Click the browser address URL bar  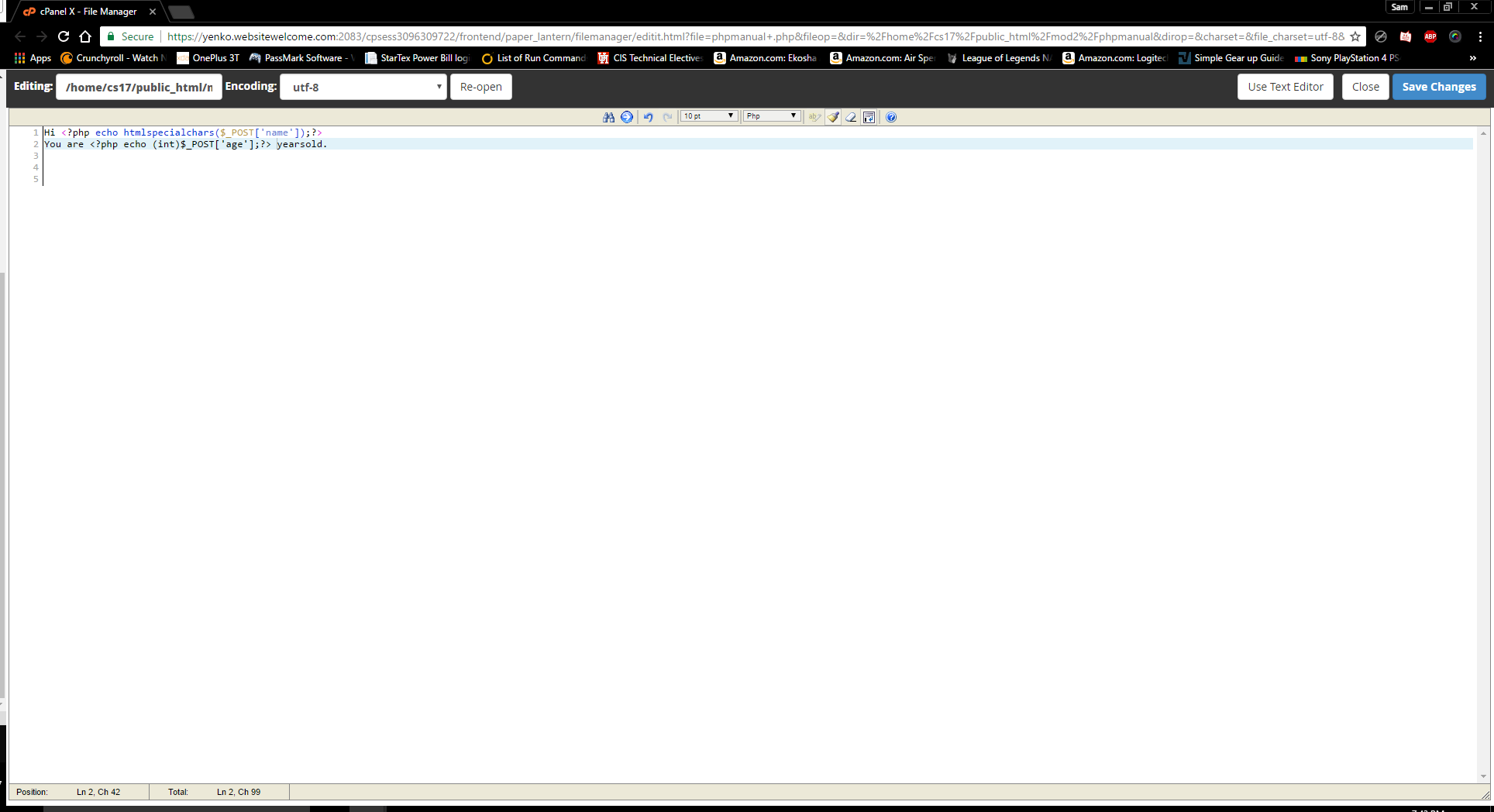click(756, 36)
